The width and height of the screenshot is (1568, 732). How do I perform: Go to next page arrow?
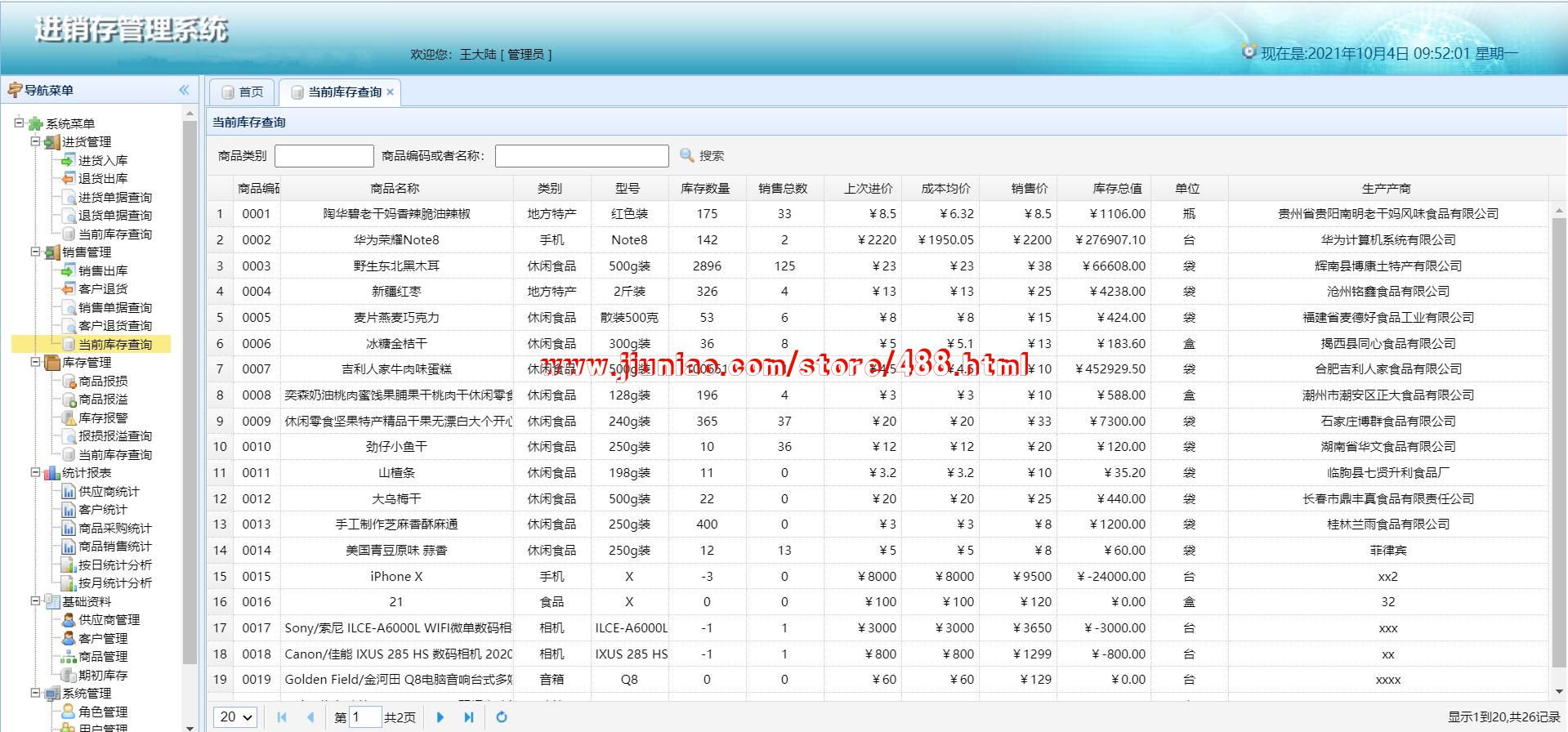point(440,717)
